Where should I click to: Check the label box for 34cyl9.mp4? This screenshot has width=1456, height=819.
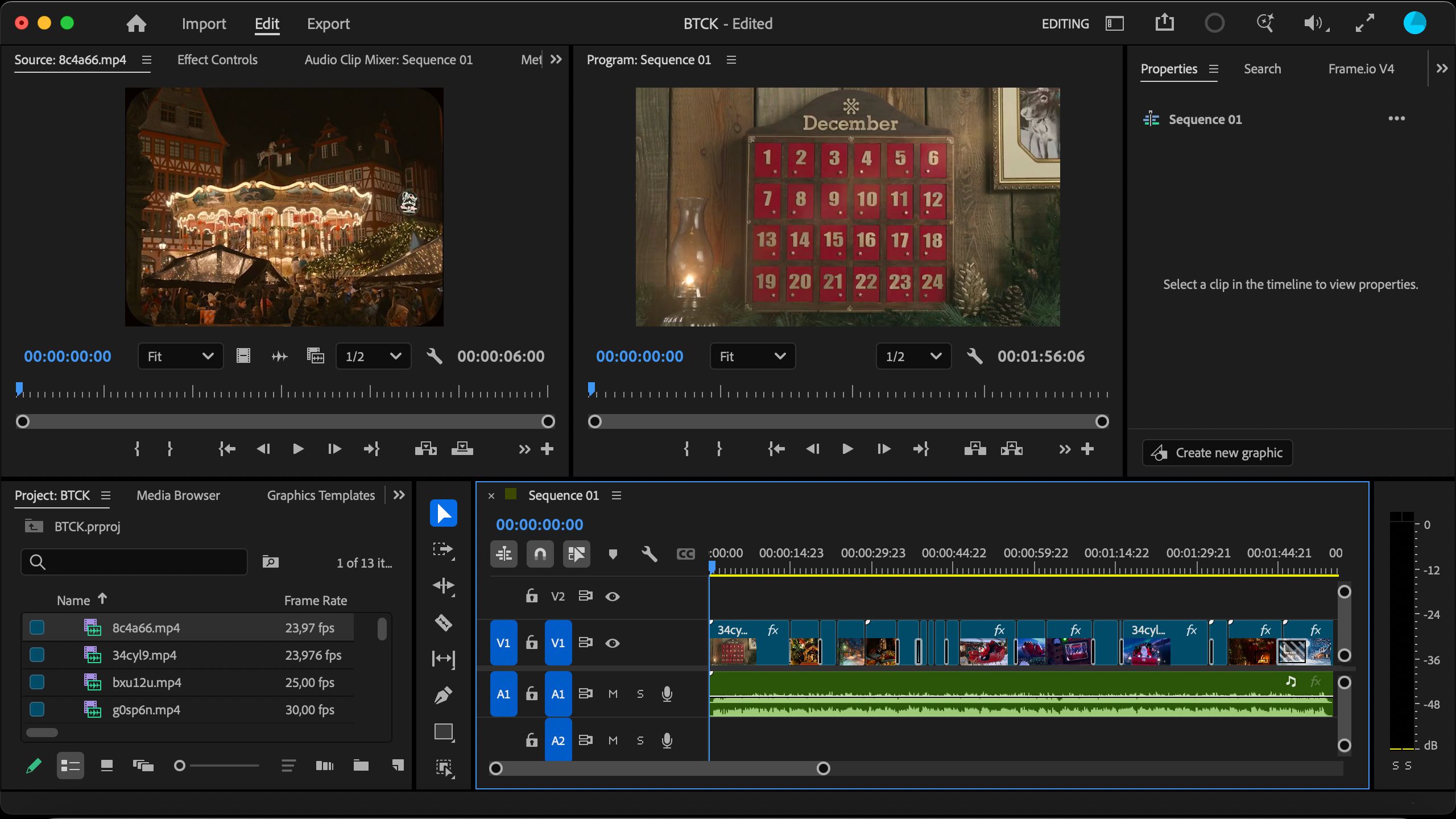click(x=37, y=655)
